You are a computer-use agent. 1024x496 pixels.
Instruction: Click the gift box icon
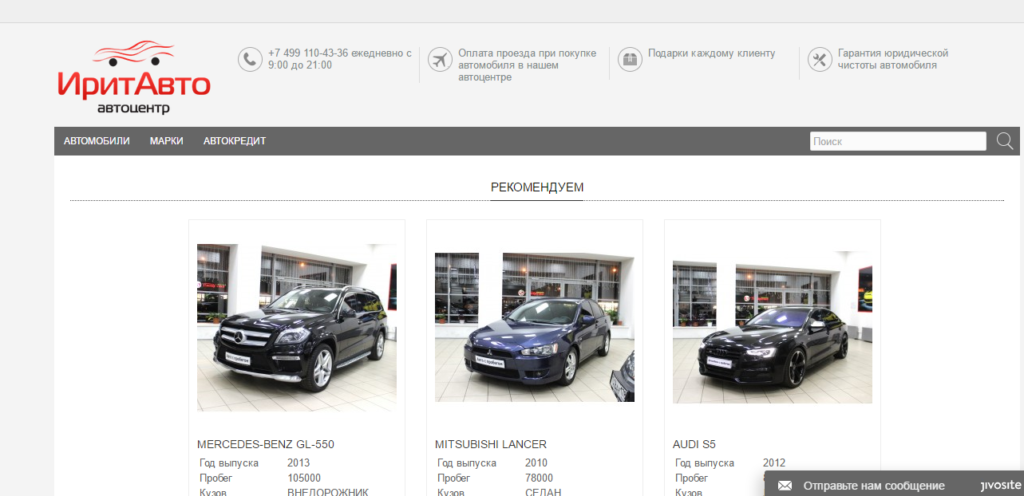pyautogui.click(x=630, y=59)
